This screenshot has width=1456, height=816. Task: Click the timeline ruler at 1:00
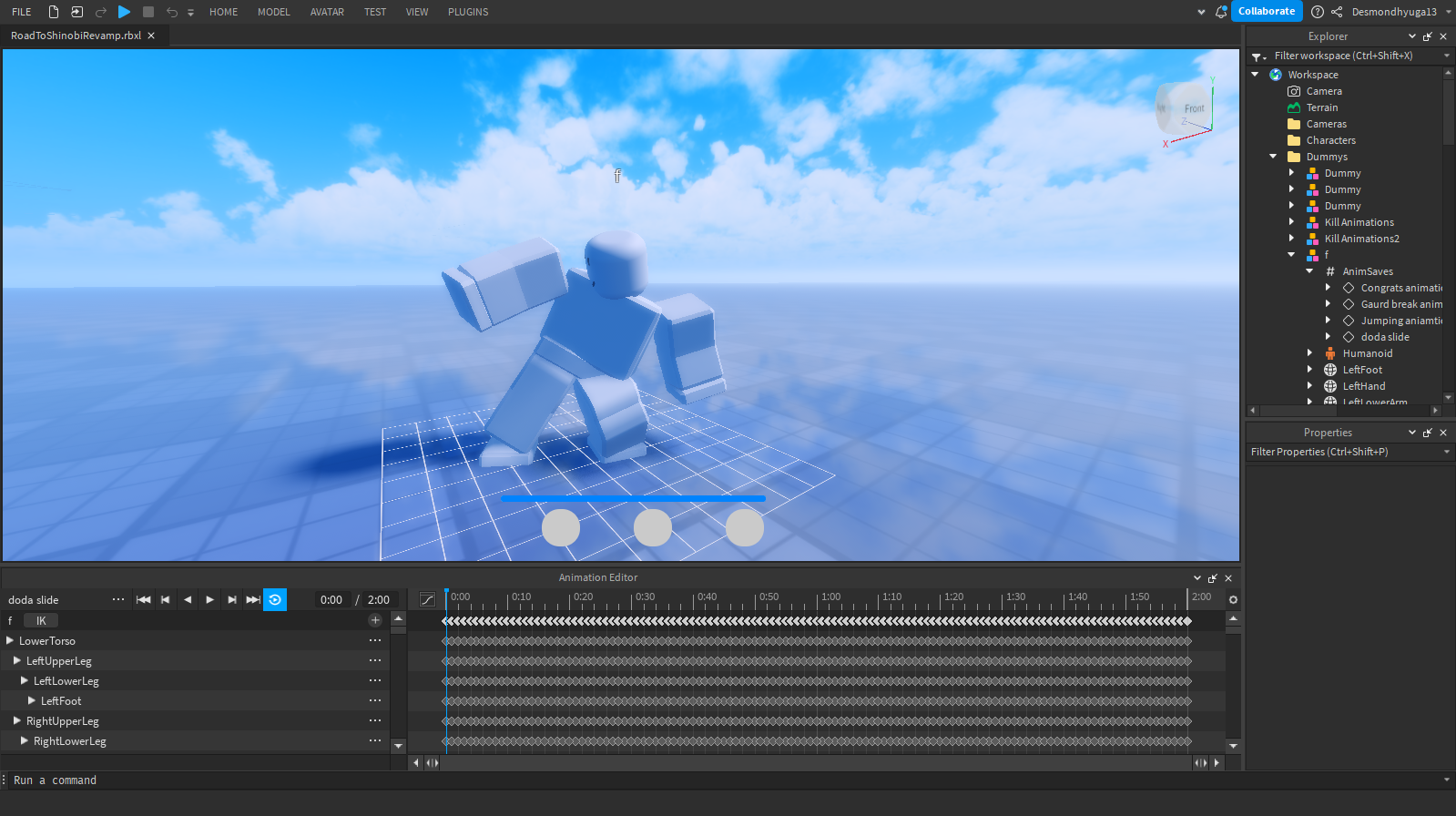830,598
